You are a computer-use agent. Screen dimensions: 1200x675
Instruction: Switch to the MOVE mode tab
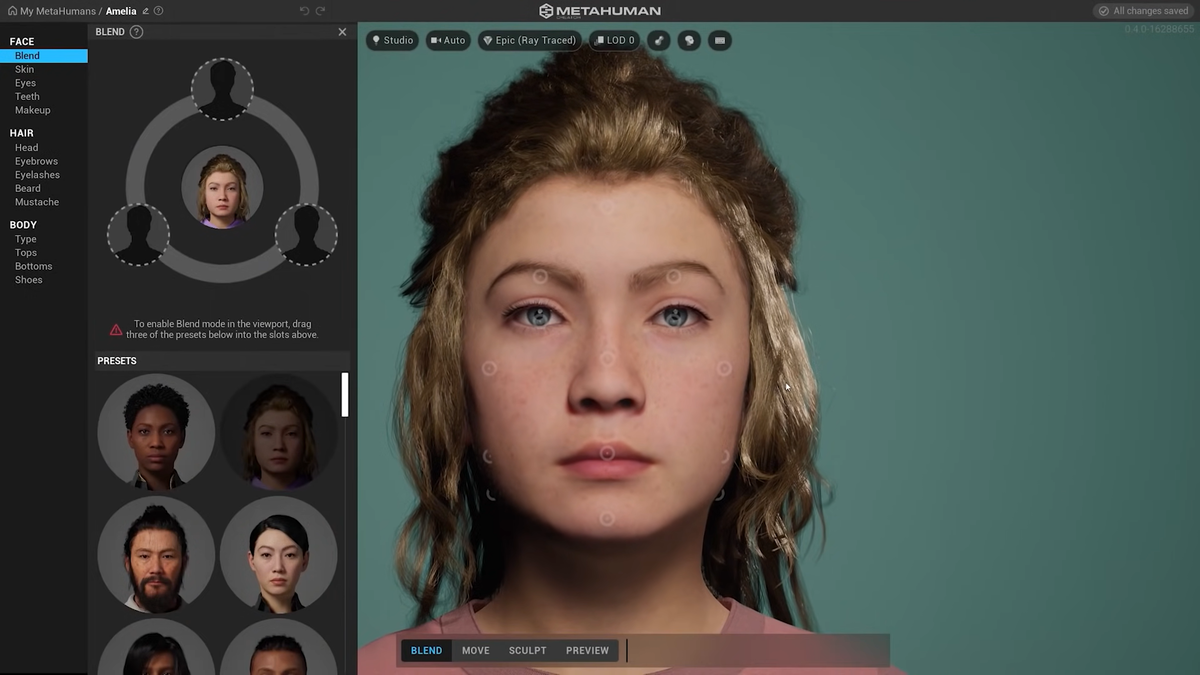tap(476, 650)
